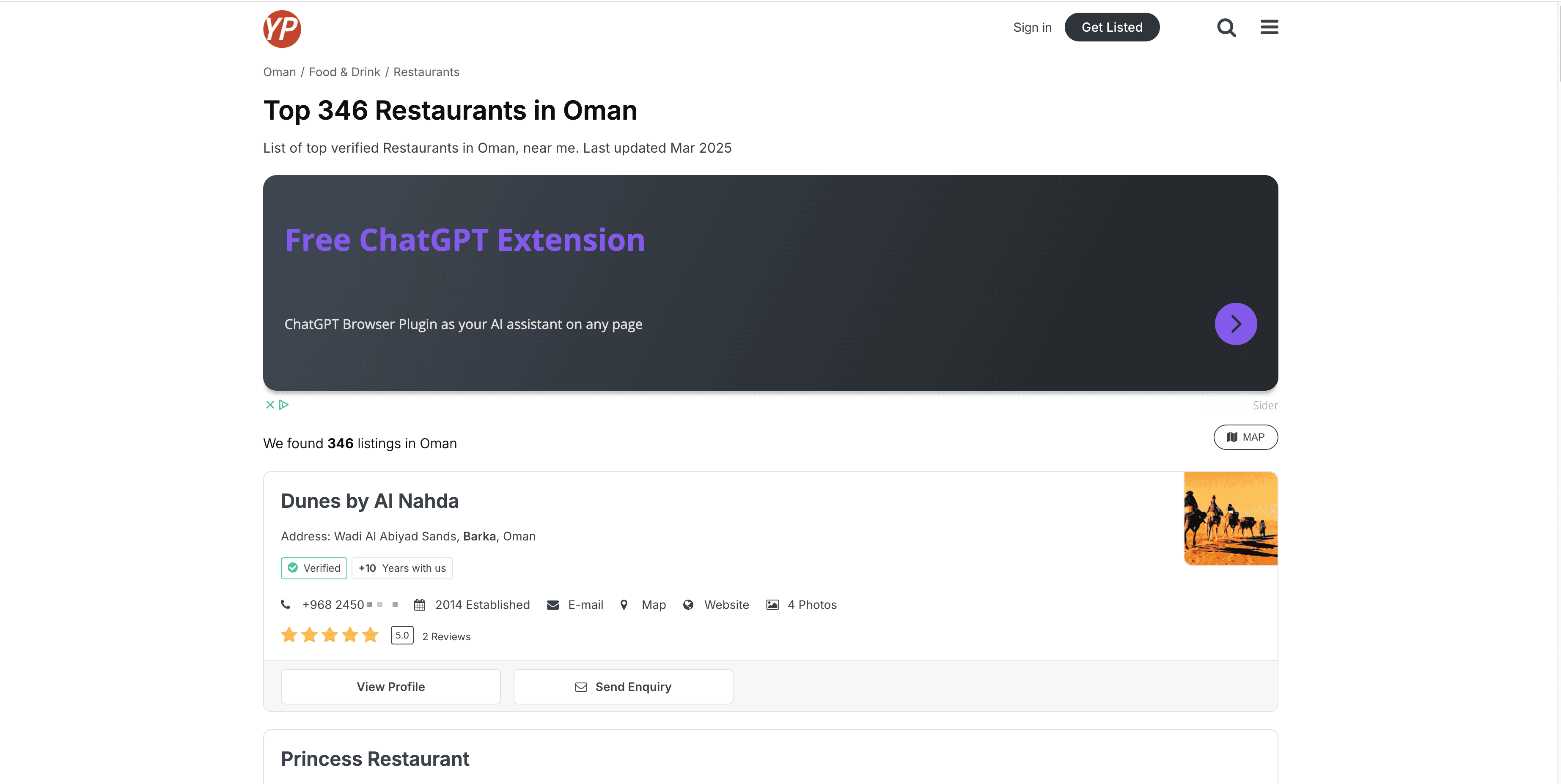Click the YP logo icon

tap(282, 28)
